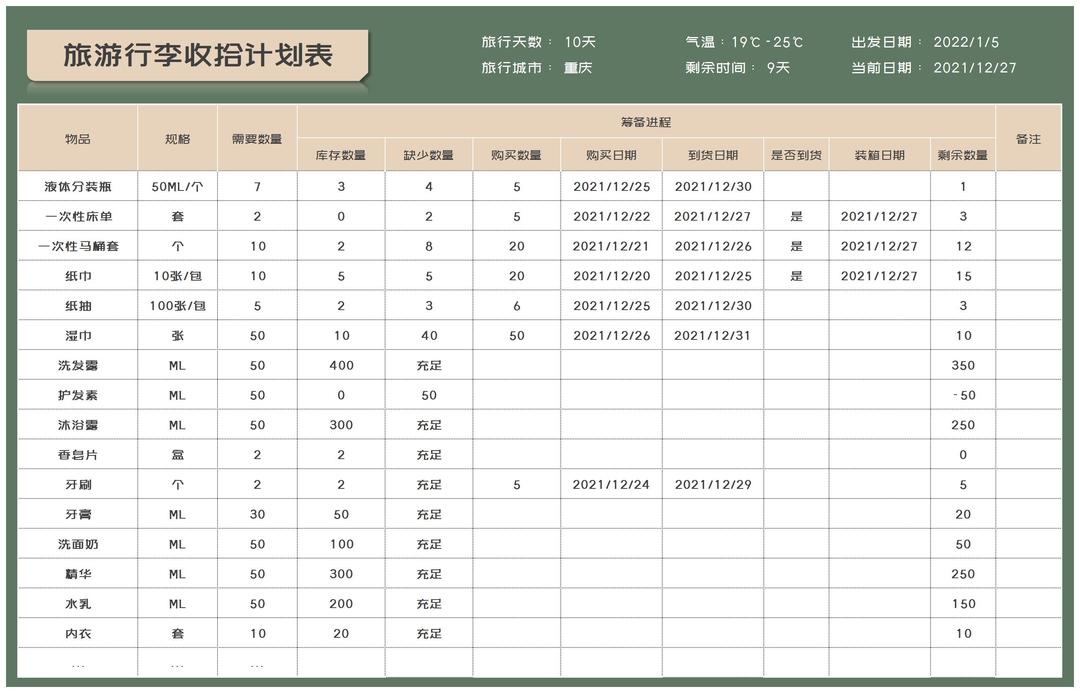1080x693 pixels.
Task: Select remaining quantity -50 in 护发素 row
Action: click(963, 395)
